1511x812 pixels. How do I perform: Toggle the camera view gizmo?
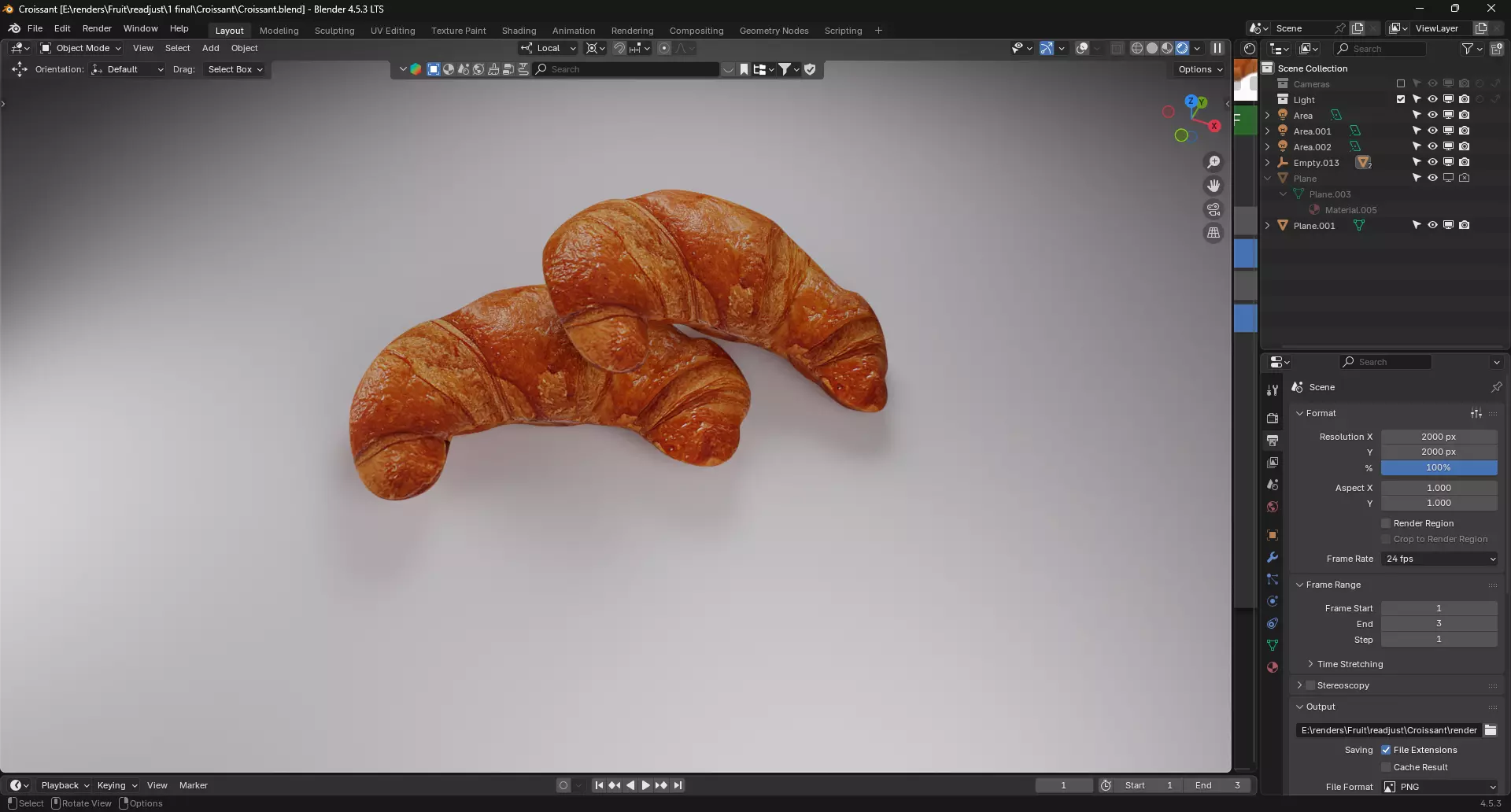1214,209
